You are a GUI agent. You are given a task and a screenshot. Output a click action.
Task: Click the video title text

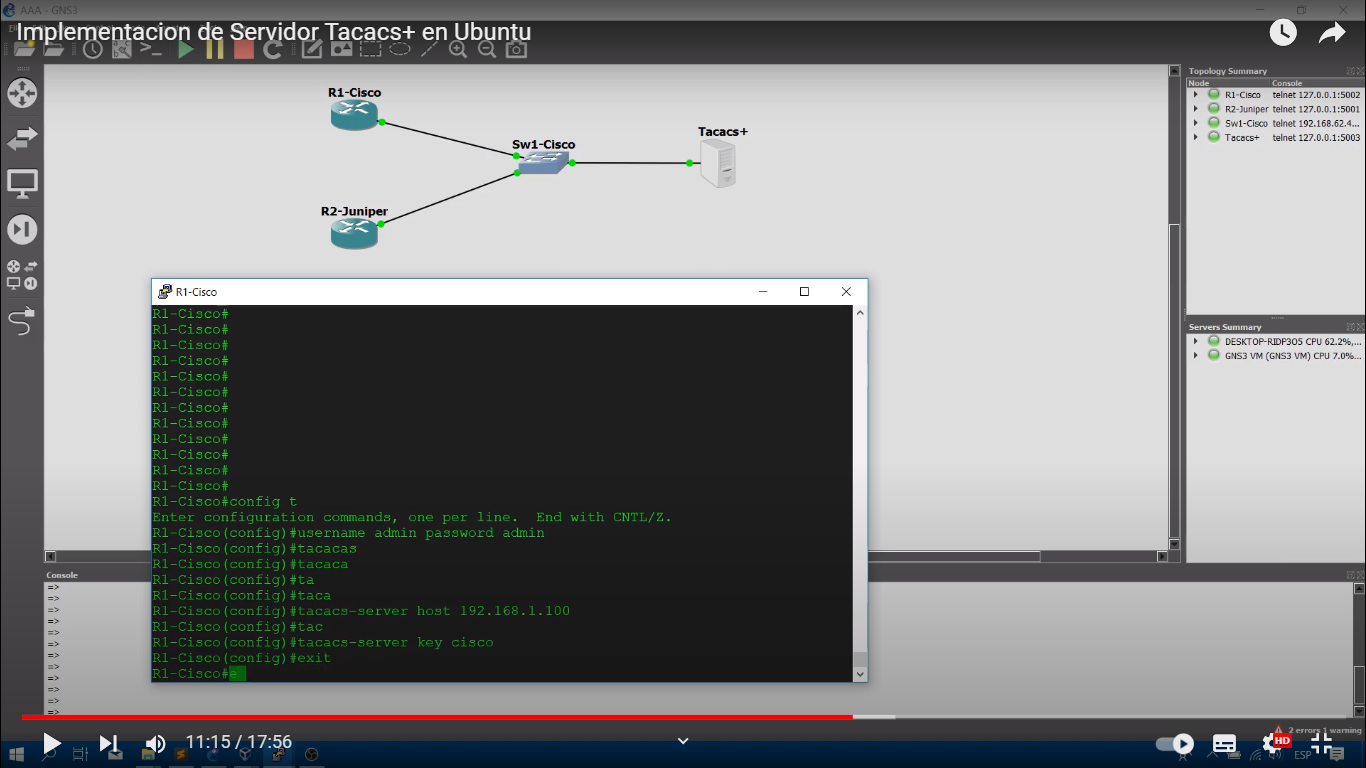click(x=274, y=32)
